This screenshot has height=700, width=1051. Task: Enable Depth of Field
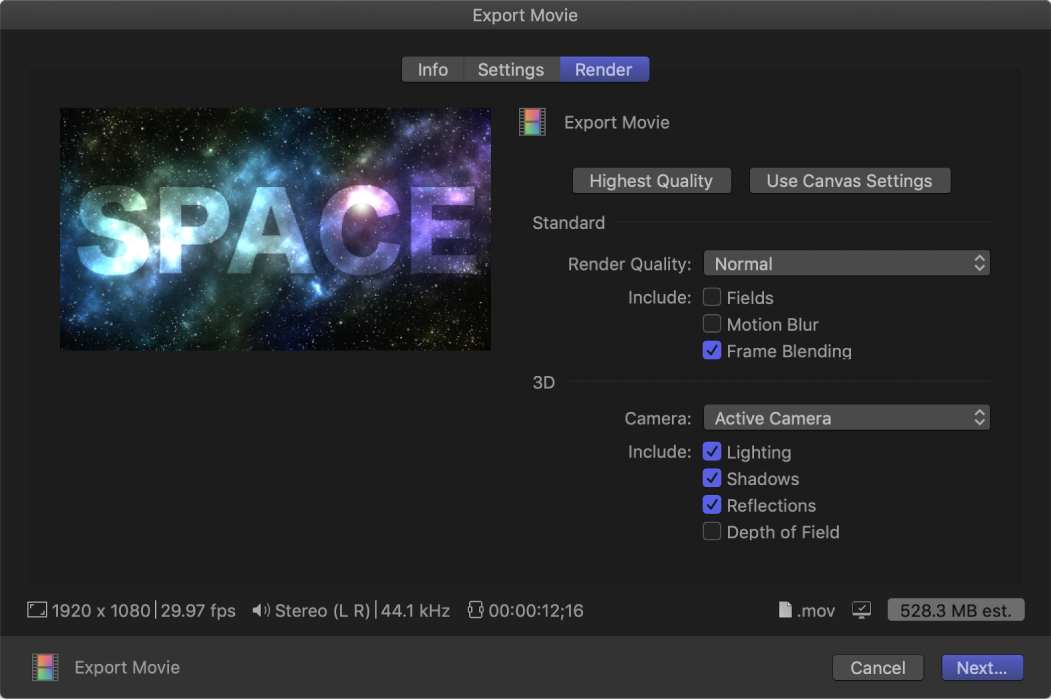[x=712, y=531]
